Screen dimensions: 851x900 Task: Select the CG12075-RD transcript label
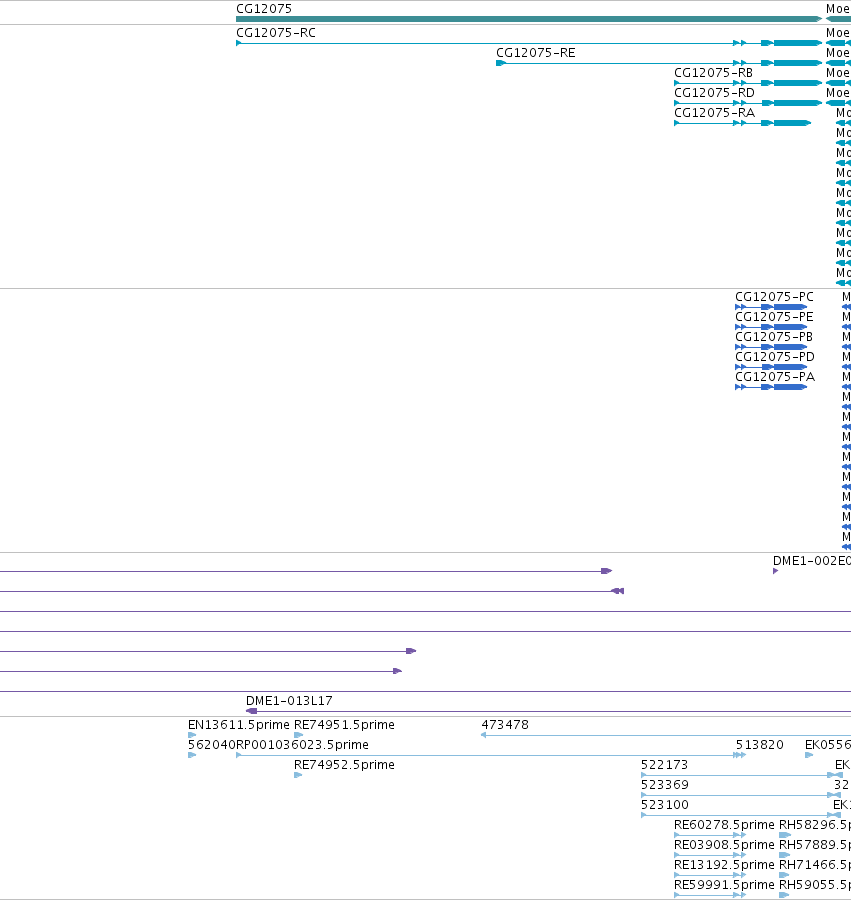(x=714, y=93)
